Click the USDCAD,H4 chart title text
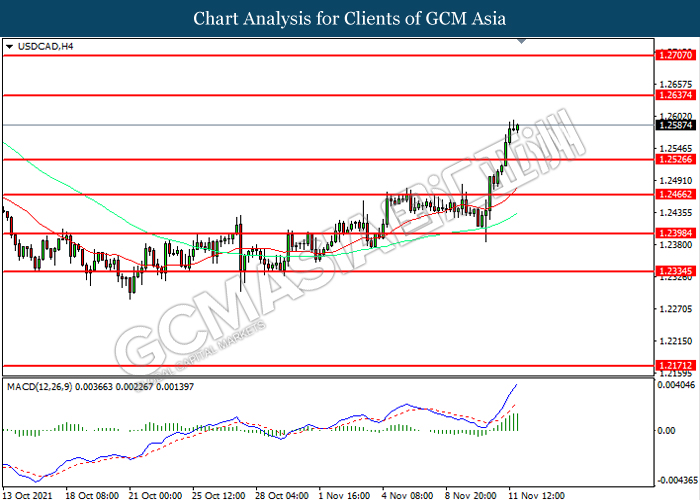The width and height of the screenshot is (700, 500). pos(45,46)
